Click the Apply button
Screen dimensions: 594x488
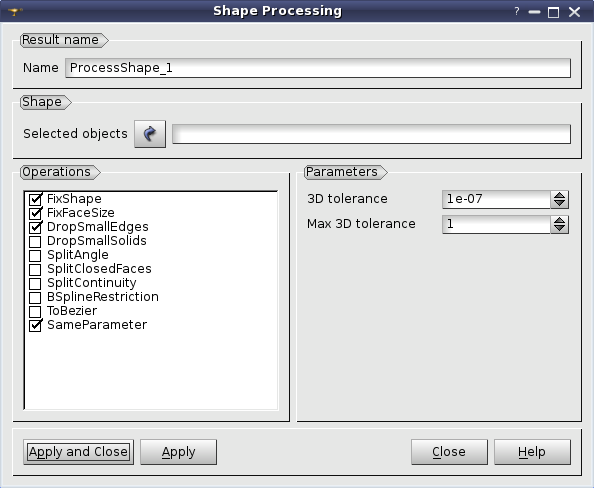[x=178, y=452]
